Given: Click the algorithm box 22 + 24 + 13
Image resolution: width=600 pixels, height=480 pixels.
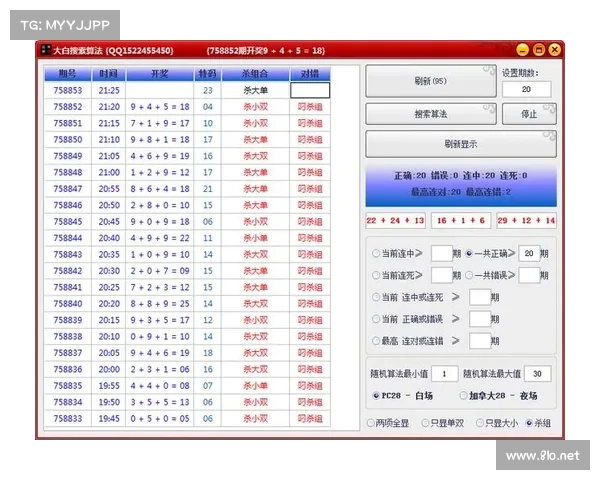Looking at the screenshot, I should point(395,220).
